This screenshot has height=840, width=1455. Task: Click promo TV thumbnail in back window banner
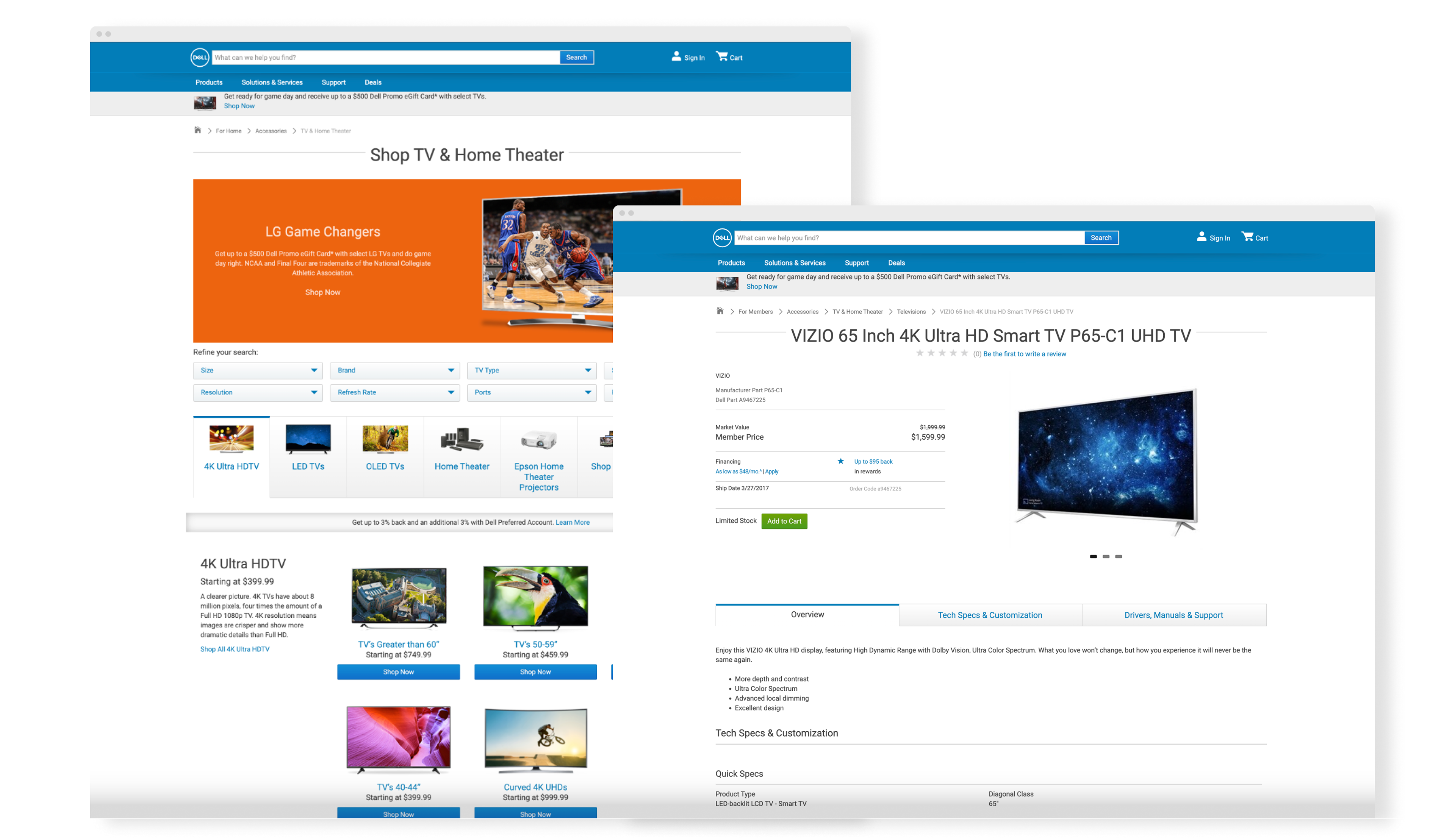pyautogui.click(x=204, y=103)
